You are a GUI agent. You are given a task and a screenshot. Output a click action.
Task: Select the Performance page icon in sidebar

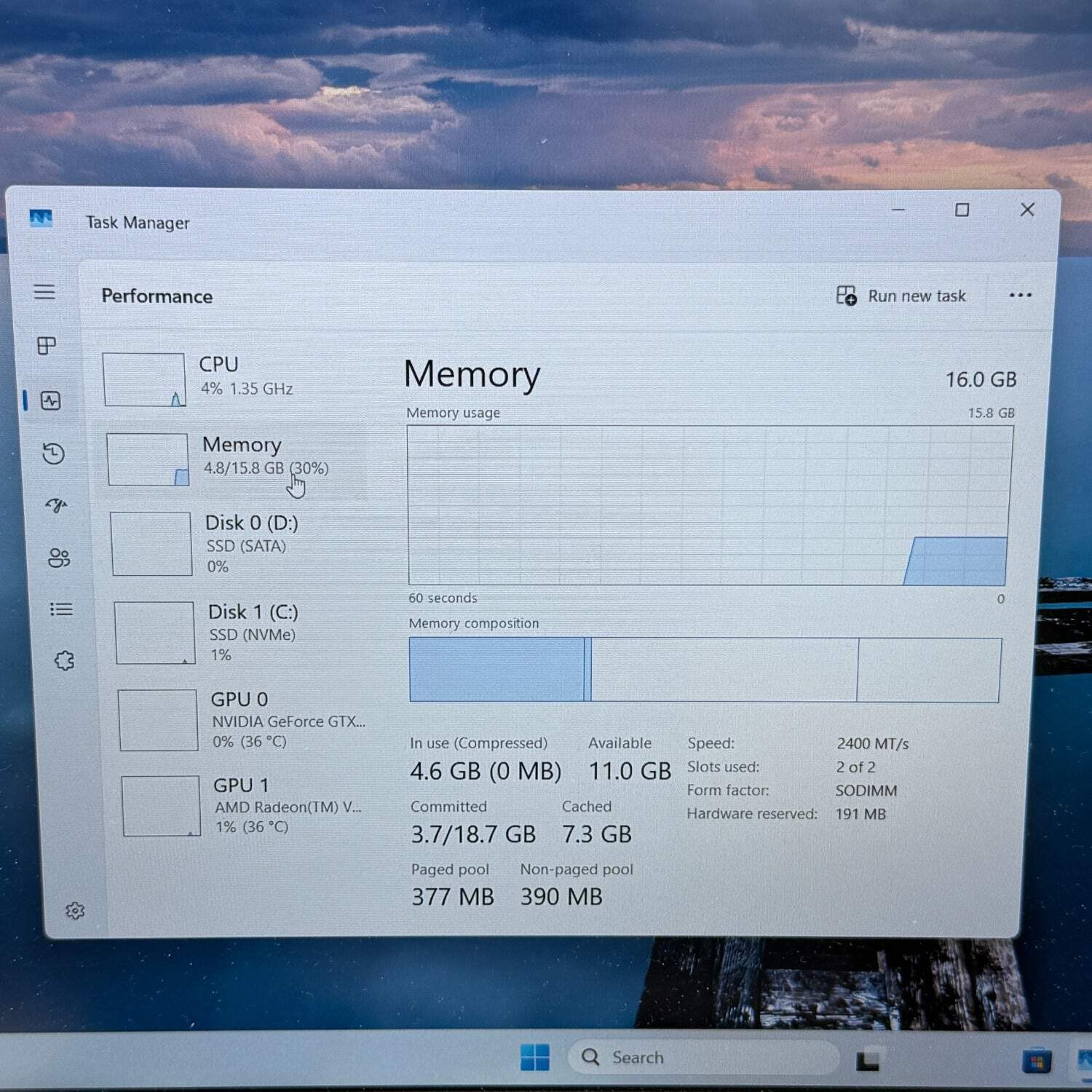[x=51, y=400]
